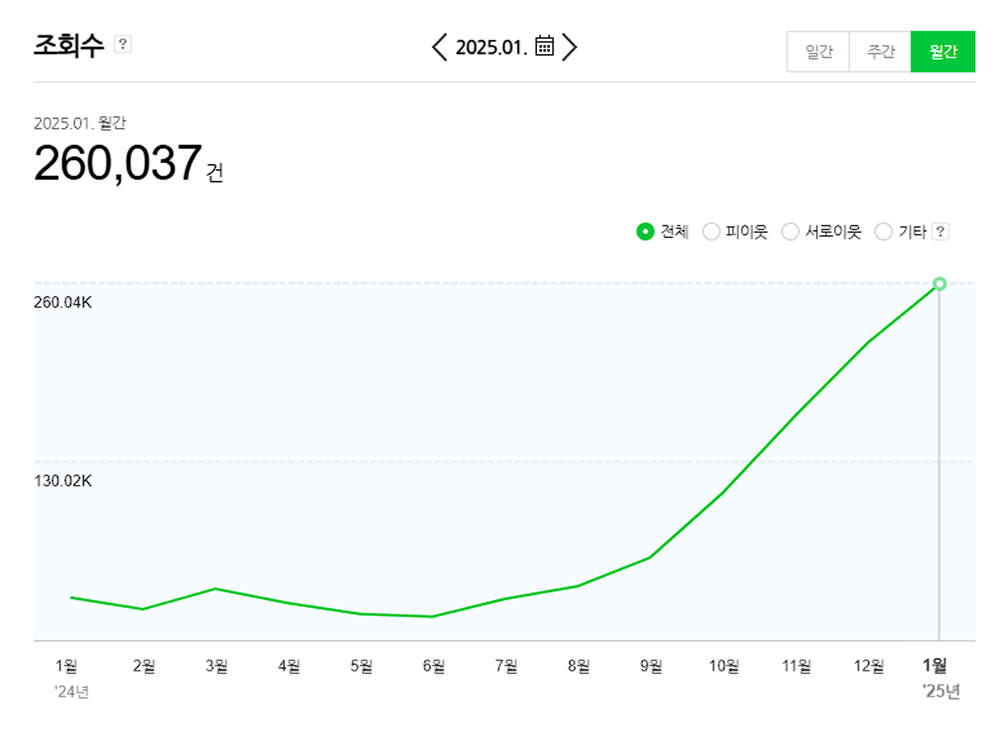Click the 260,037 total views number
The image size is (1000, 732).
[118, 163]
